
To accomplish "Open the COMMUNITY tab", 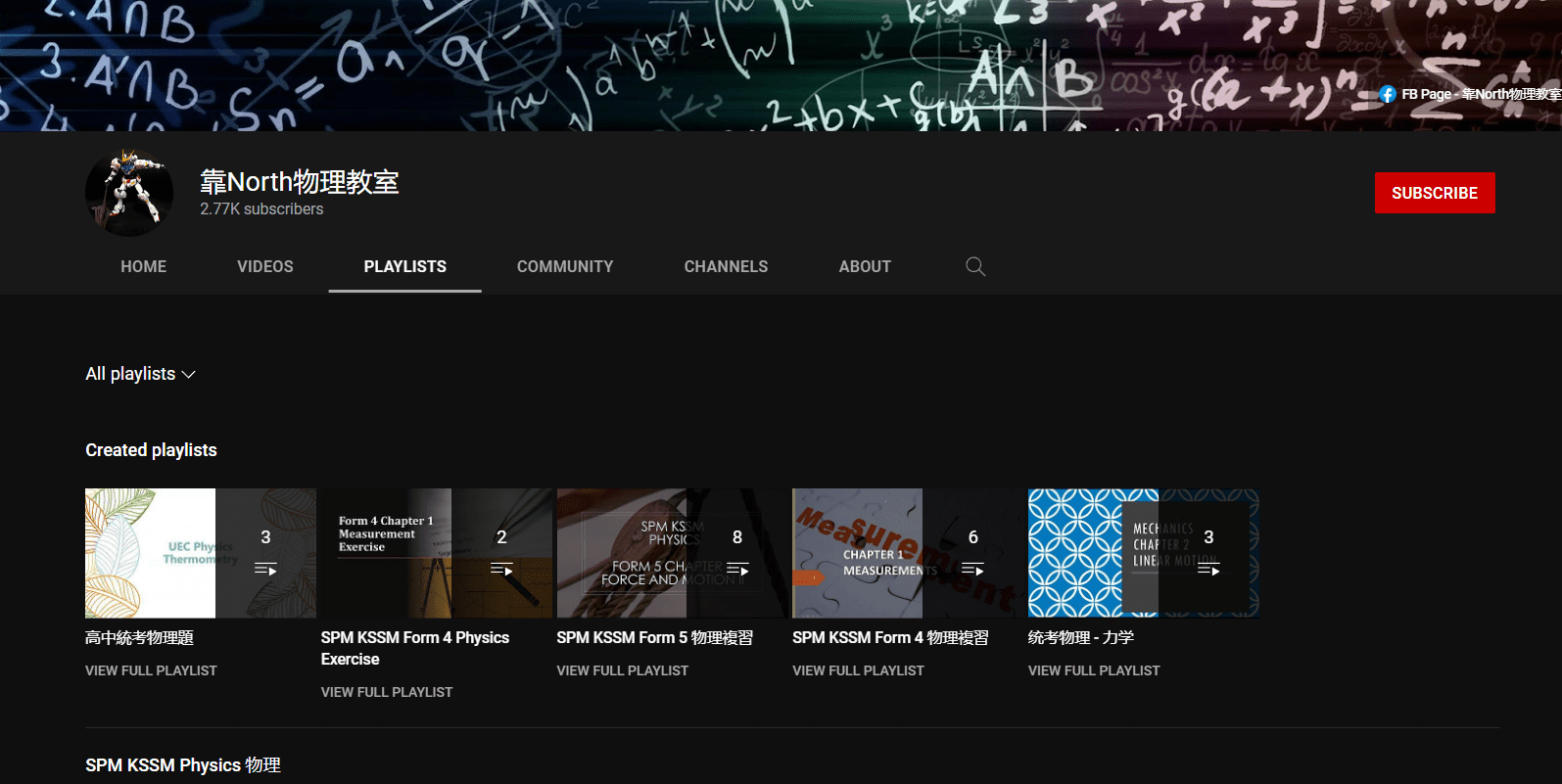I will [565, 266].
